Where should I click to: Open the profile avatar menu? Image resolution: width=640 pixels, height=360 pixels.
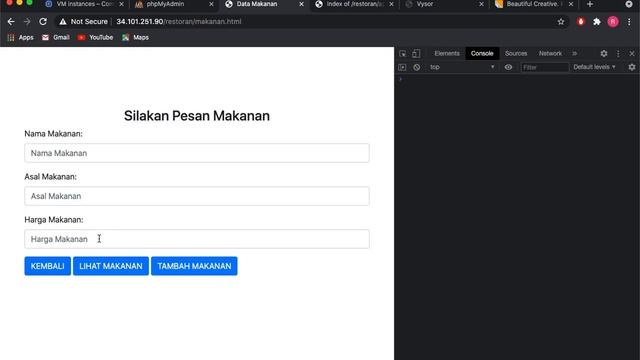tap(613, 22)
